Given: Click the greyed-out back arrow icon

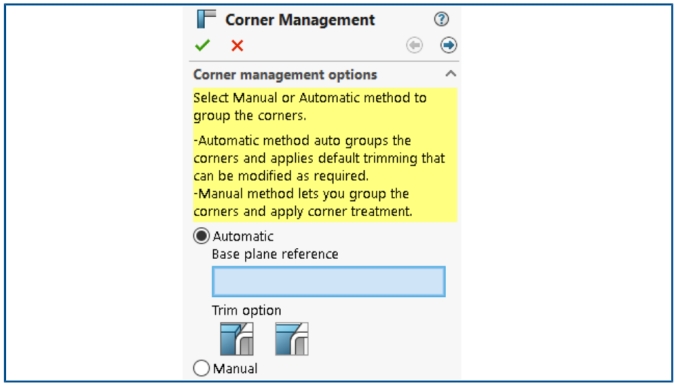Looking at the screenshot, I should tap(414, 45).
